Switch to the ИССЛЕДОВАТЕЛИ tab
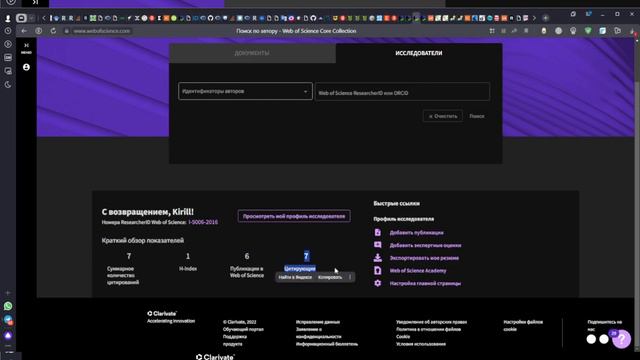 click(x=419, y=53)
